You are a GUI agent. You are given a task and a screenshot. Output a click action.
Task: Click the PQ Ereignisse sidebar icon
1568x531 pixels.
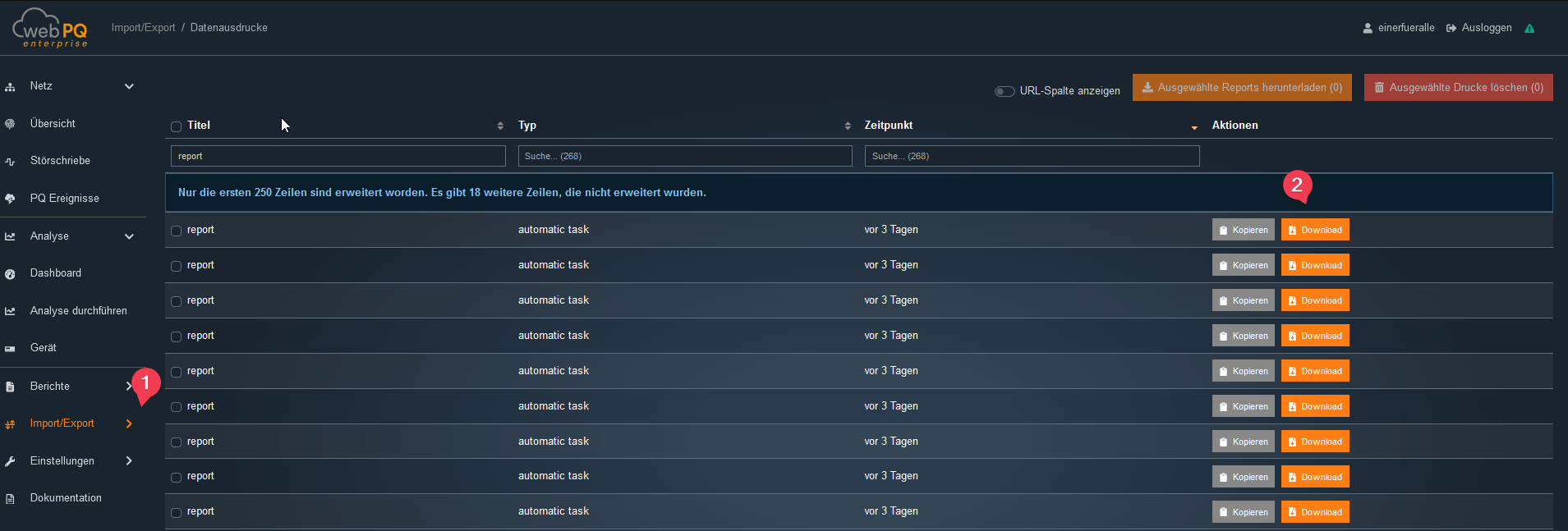point(10,199)
